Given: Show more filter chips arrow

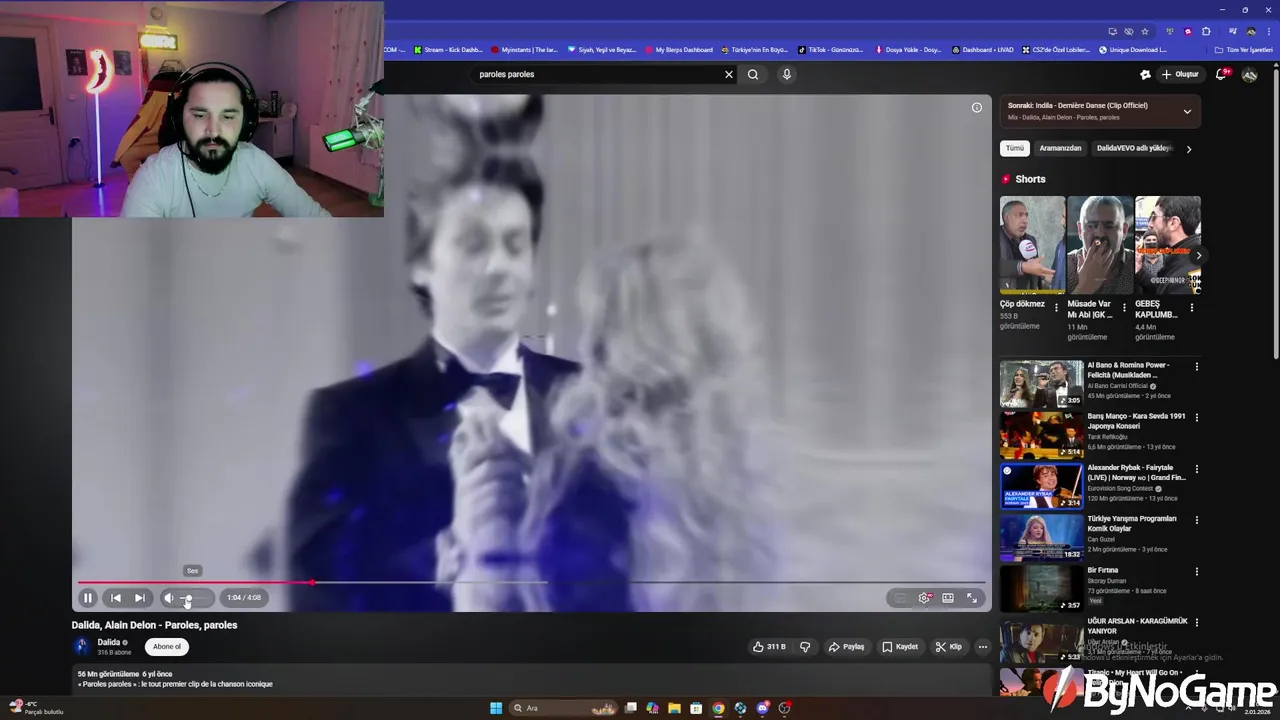Looking at the screenshot, I should [1188, 149].
